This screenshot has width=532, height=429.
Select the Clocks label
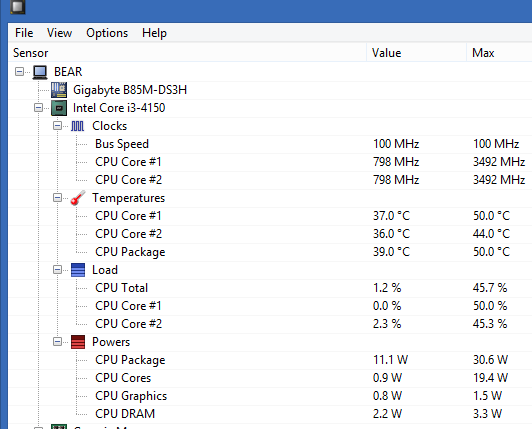click(x=110, y=126)
